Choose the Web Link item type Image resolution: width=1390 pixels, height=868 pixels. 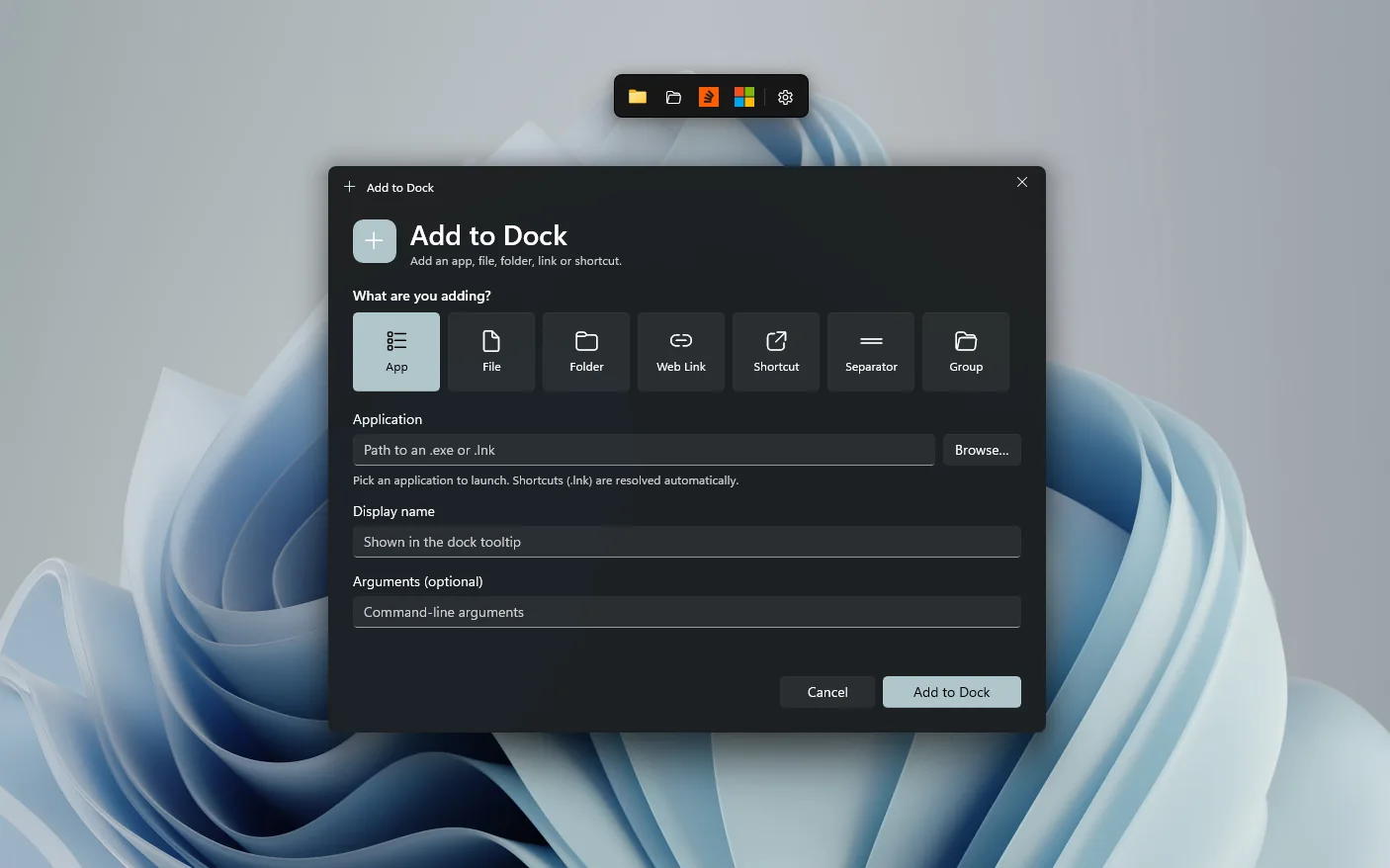(x=681, y=352)
